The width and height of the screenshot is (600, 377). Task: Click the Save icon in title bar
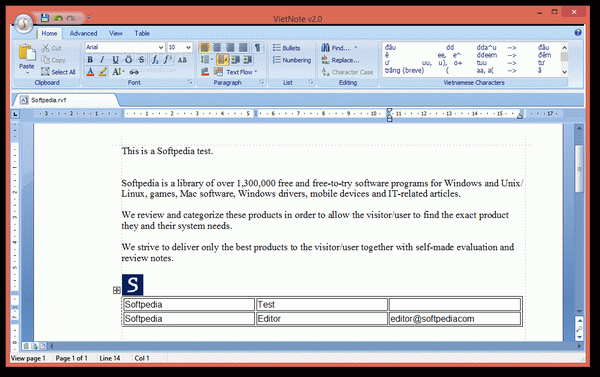click(x=45, y=18)
